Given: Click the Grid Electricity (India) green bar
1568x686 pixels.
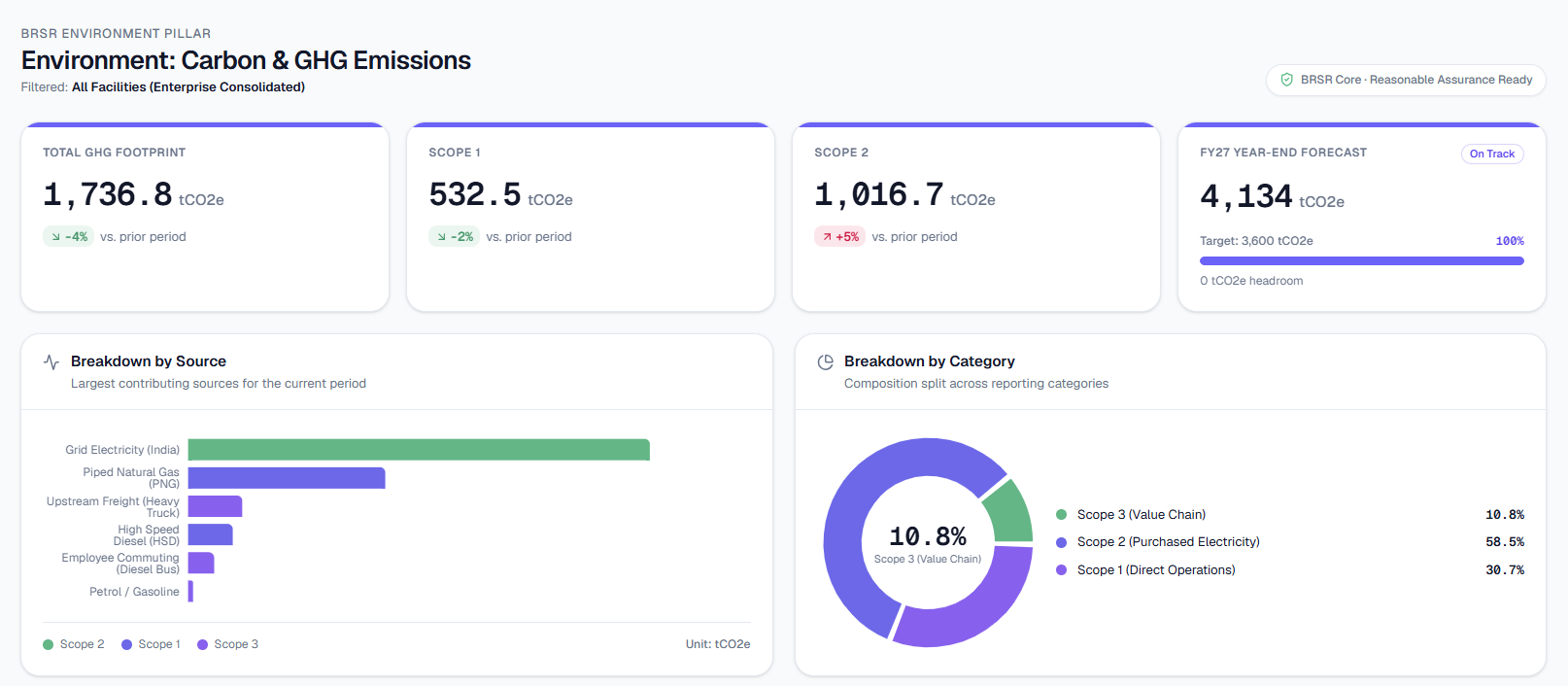Looking at the screenshot, I should (419, 450).
